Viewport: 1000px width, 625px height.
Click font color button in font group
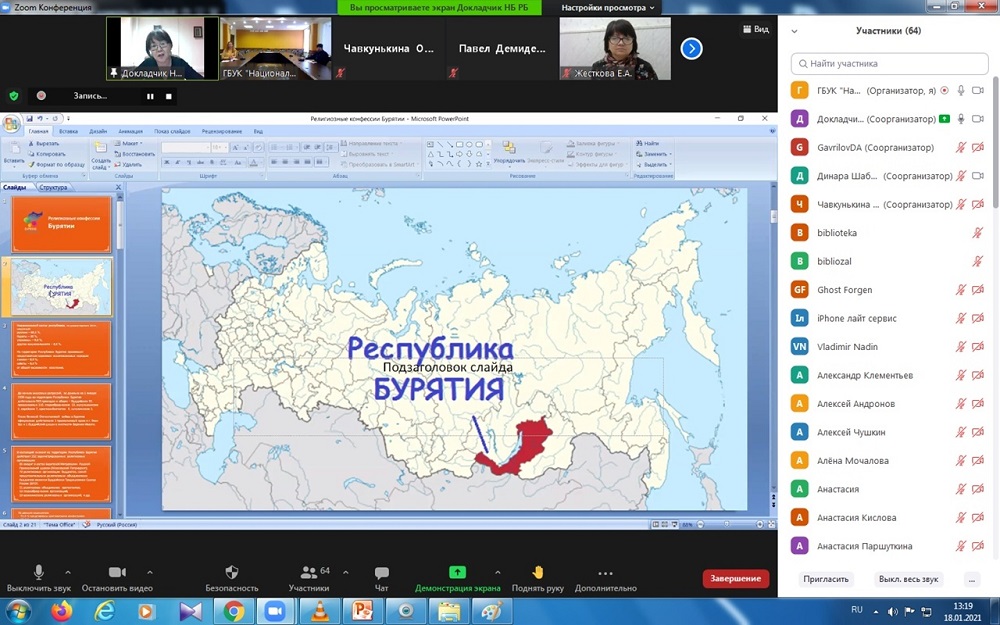pyautogui.click(x=253, y=163)
